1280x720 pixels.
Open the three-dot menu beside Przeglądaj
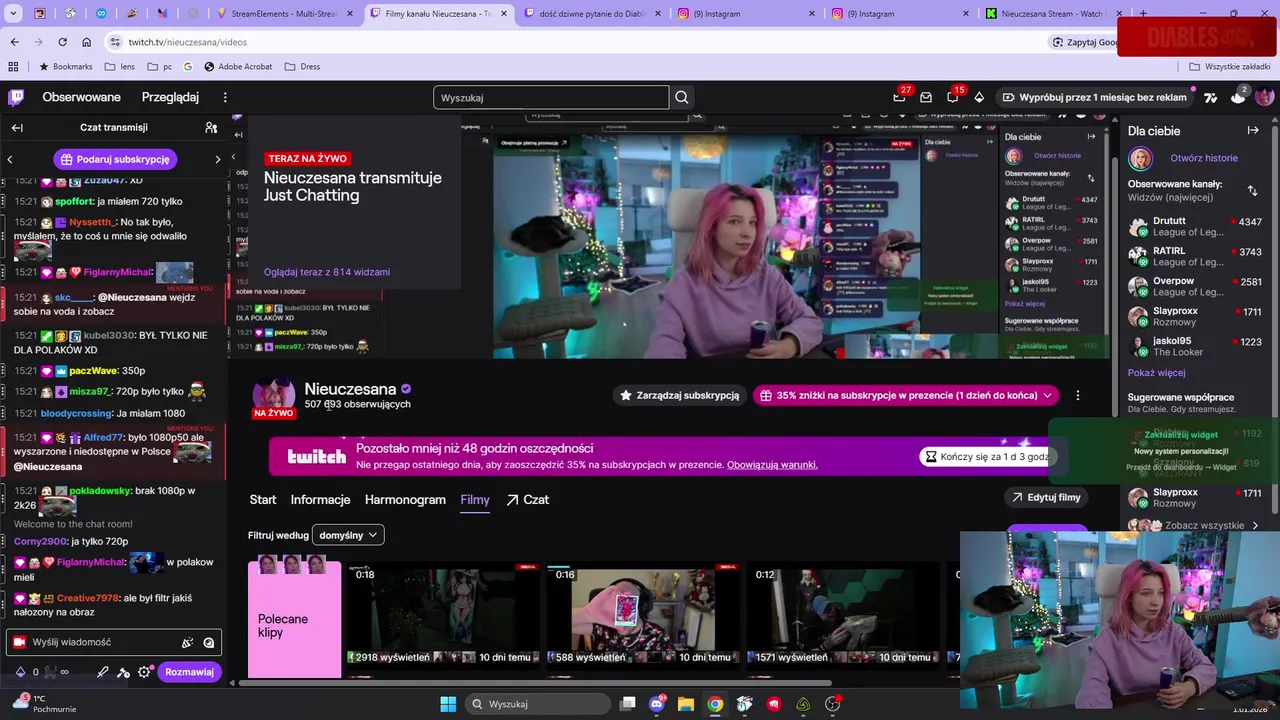click(x=225, y=97)
